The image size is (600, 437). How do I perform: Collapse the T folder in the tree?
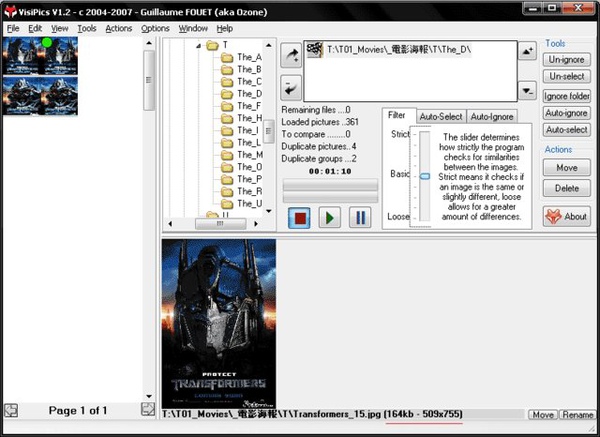199,46
